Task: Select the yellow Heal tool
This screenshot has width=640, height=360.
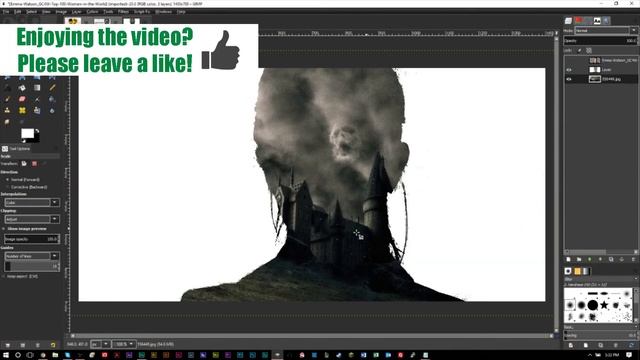Action: (22, 111)
